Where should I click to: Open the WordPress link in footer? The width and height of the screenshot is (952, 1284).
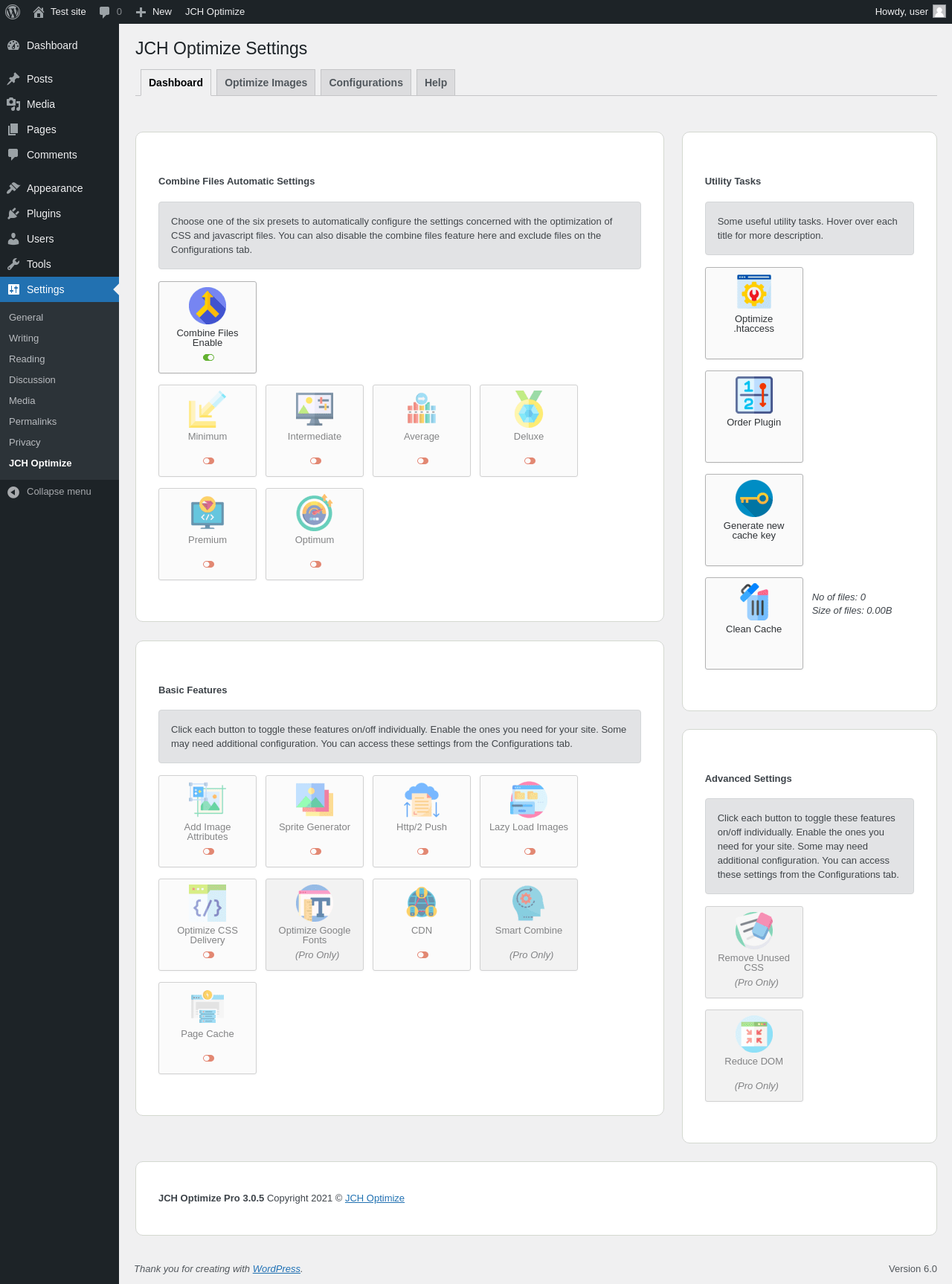[277, 1269]
